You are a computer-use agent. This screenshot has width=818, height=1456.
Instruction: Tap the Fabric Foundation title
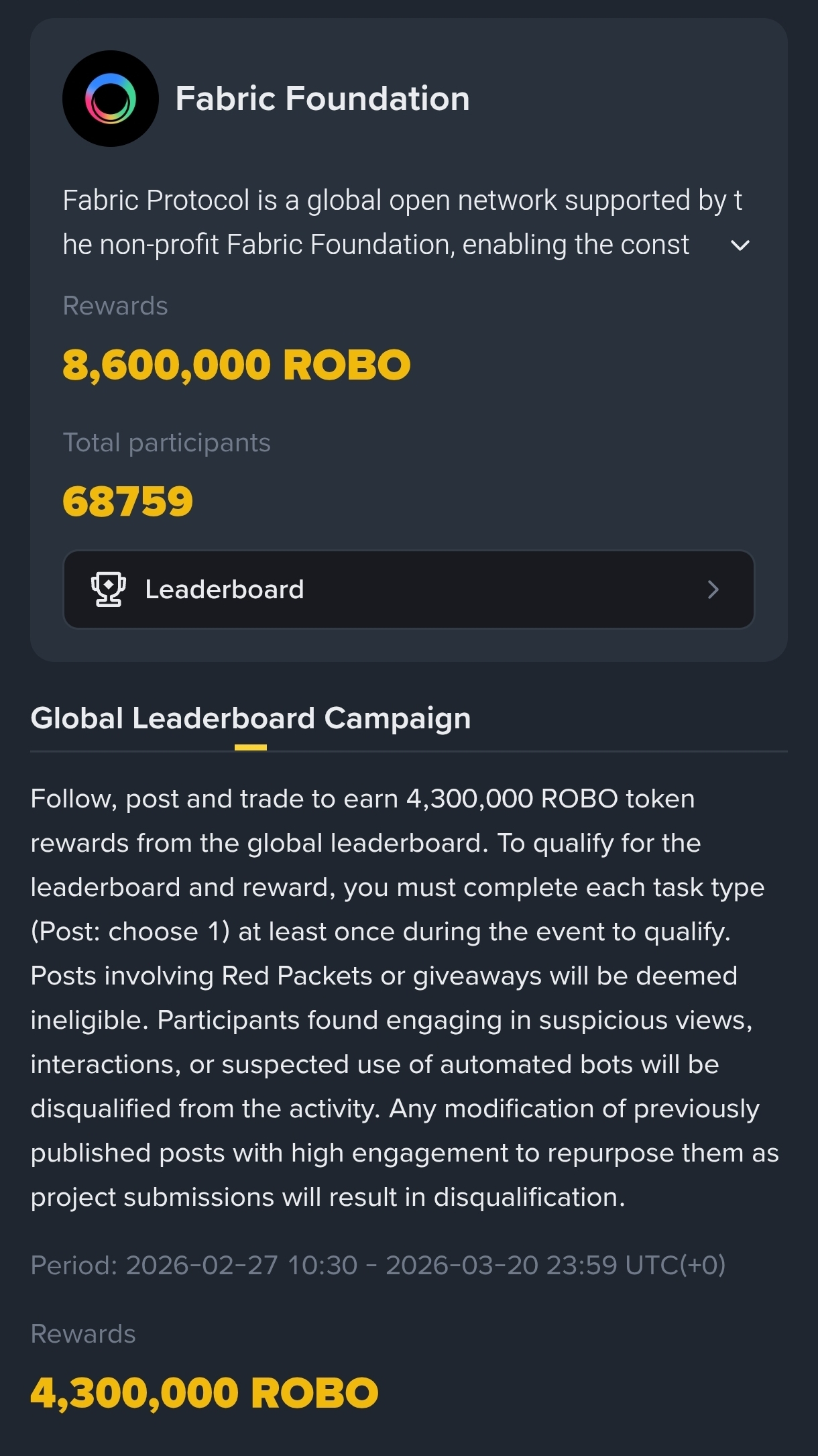point(322,99)
